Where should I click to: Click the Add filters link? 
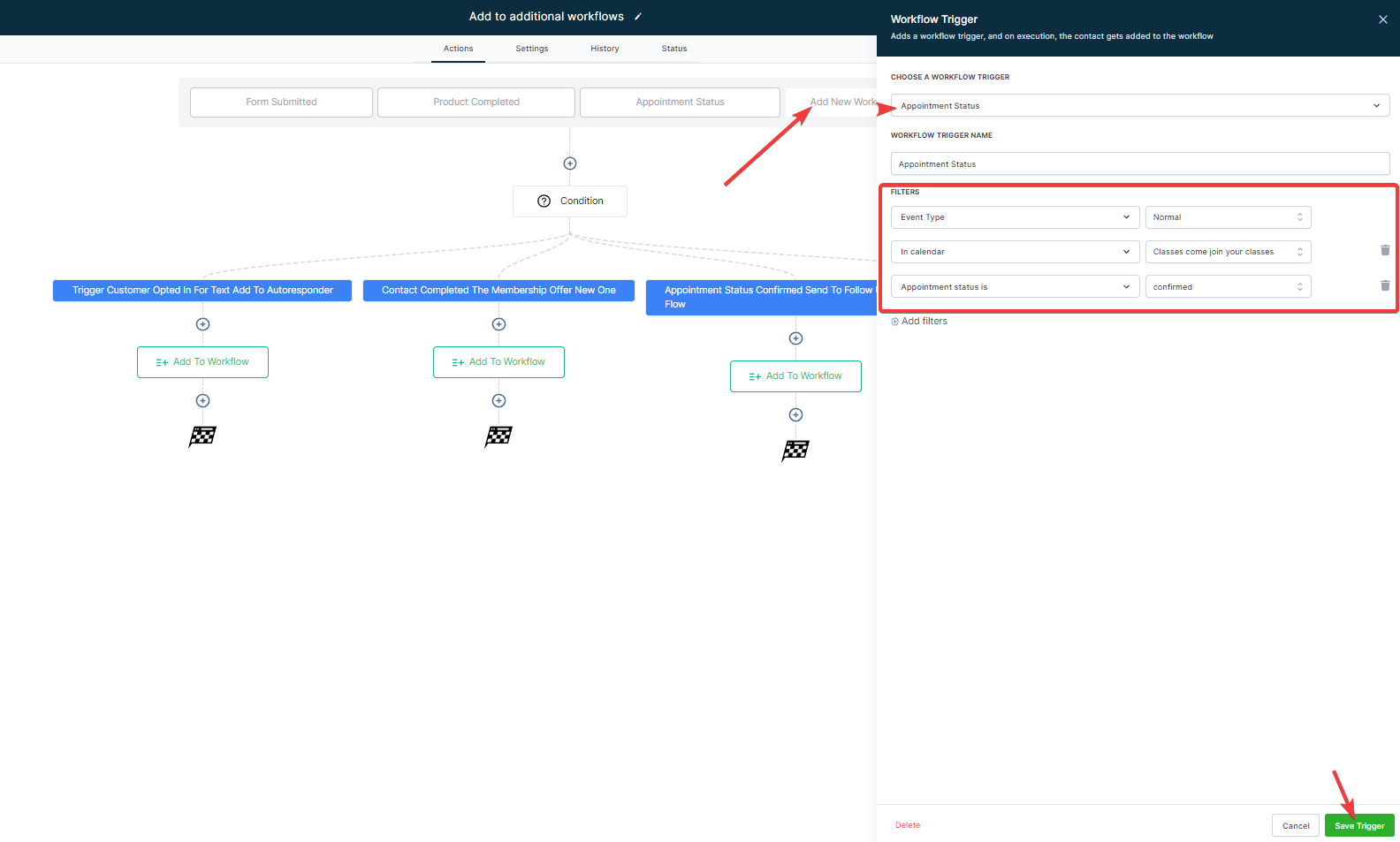[x=919, y=322]
